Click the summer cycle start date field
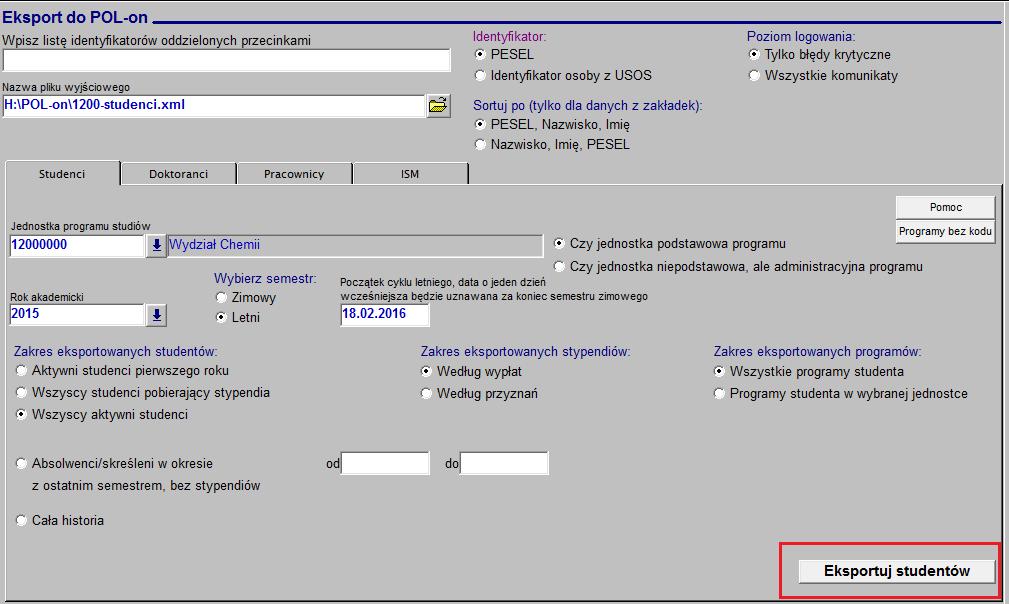The image size is (1009, 604). click(385, 315)
